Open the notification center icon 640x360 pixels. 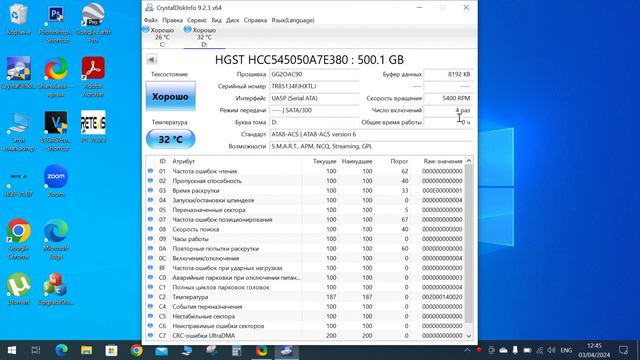[623, 350]
